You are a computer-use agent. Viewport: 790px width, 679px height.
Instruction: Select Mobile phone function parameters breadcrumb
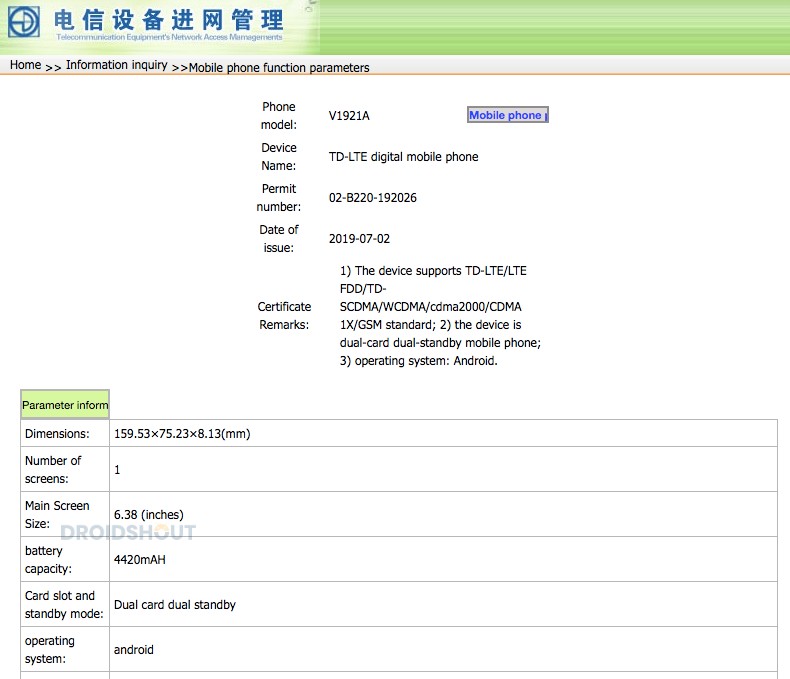[279, 68]
